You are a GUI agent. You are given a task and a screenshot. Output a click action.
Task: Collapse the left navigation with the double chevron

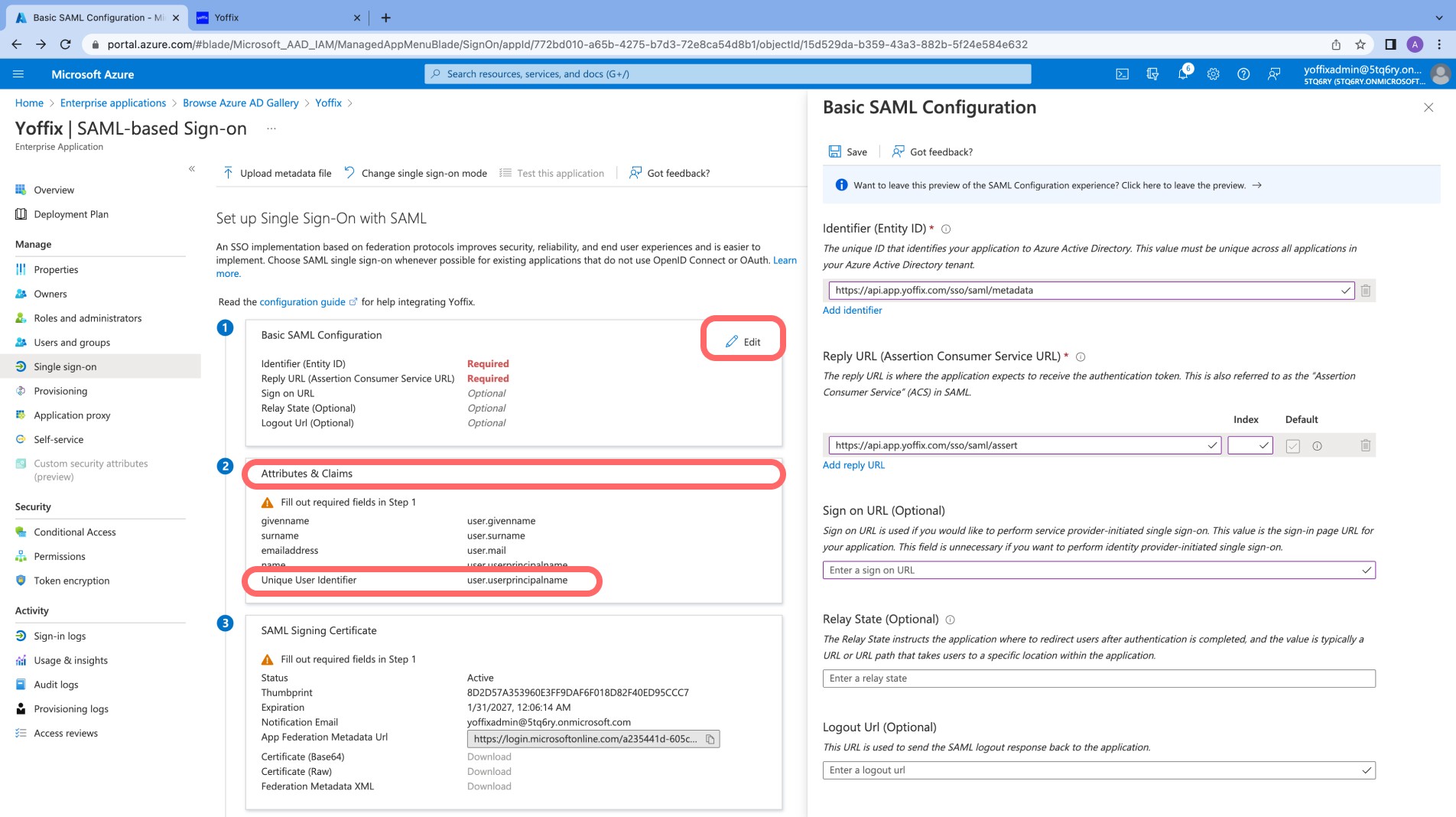click(x=192, y=168)
